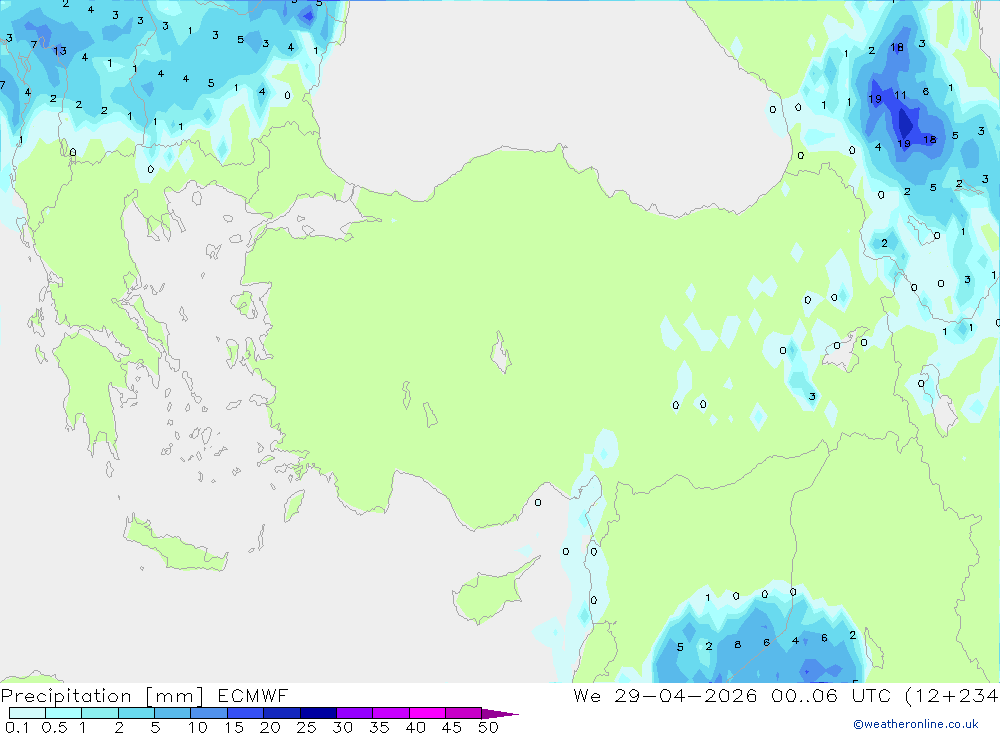The width and height of the screenshot is (1000, 733).
Task: Click the 0.1–0.5 mm legend color box
Action: (x=27, y=713)
